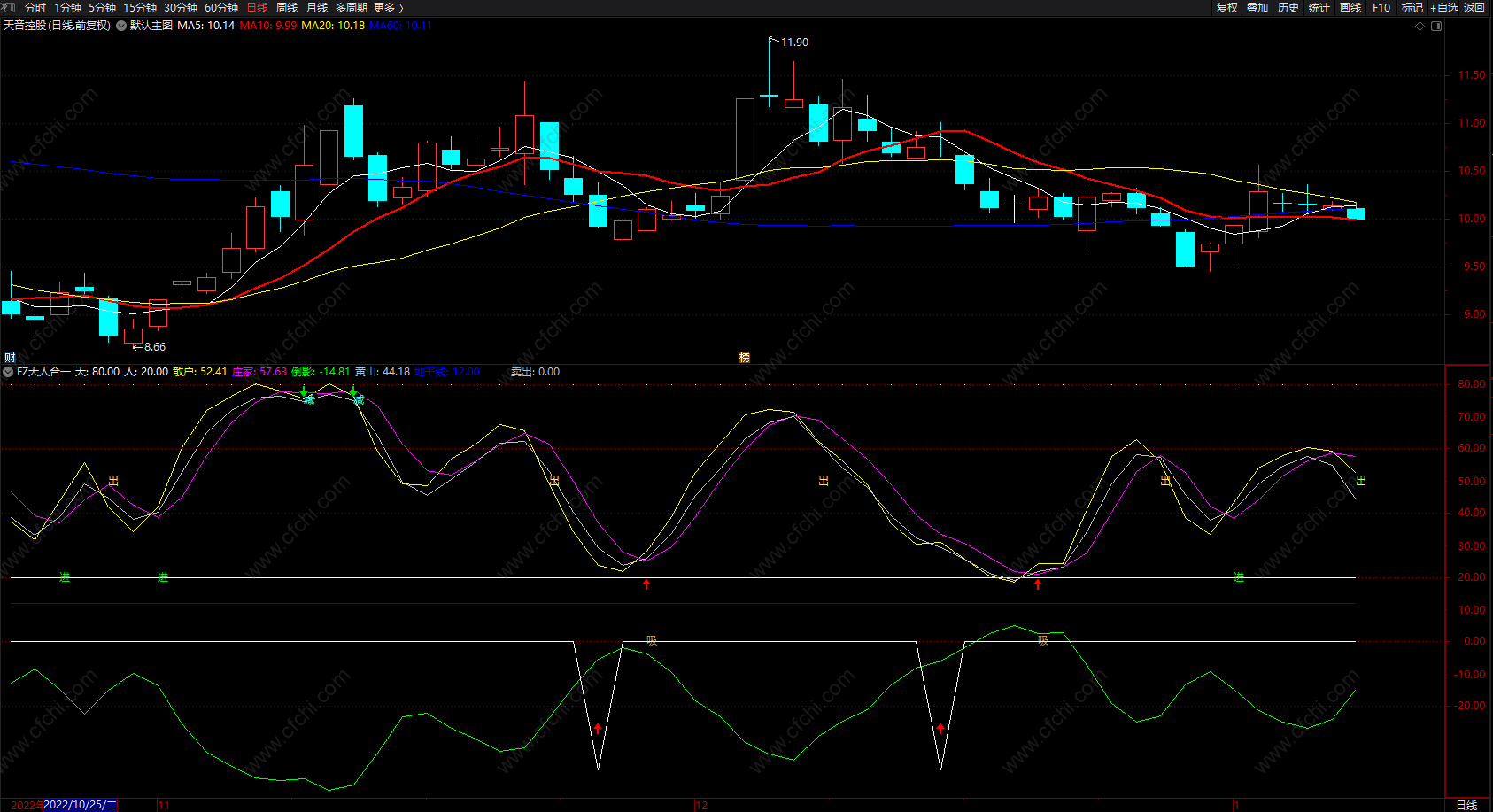This screenshot has width=1493, height=812.
Task: Add stock via +自选 button
Action: coord(1443,7)
